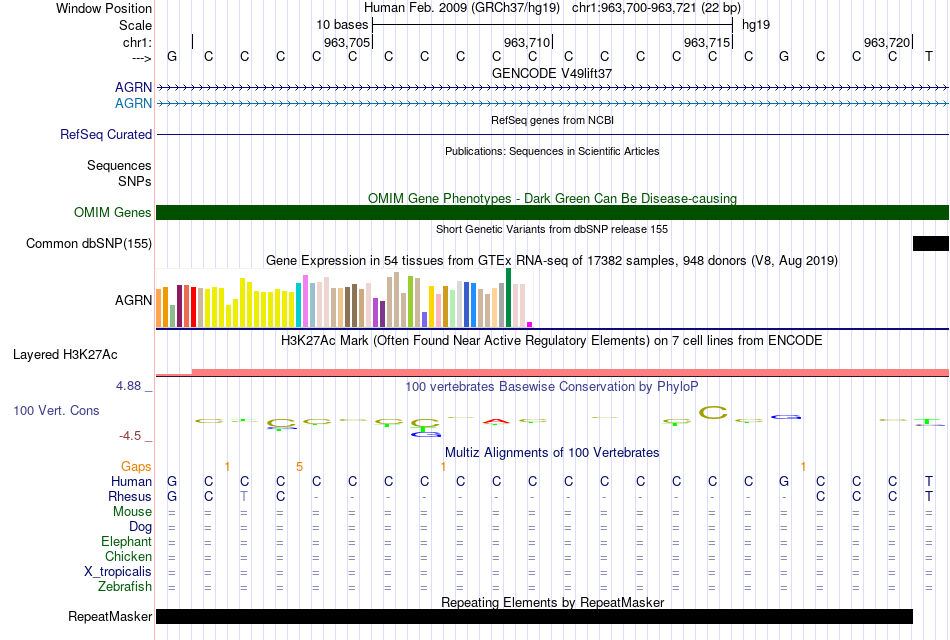Click the OMIM Genes side label
This screenshot has width=950, height=640.
tap(113, 213)
